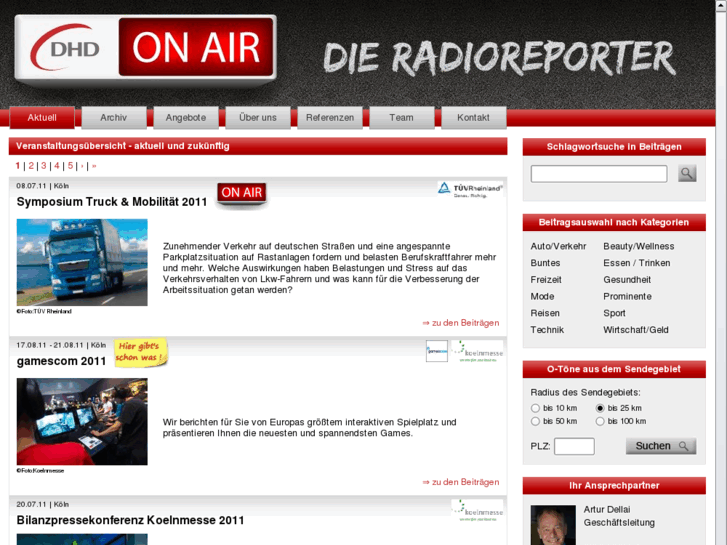Viewport: 727px width, 545px height.
Task: Open the Beauty/Wellness category
Action: (x=638, y=246)
